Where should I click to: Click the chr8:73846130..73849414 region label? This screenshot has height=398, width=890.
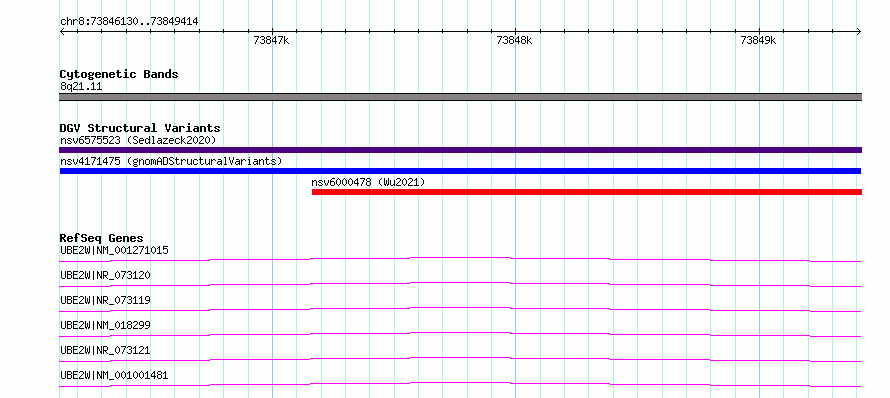pyautogui.click(x=129, y=22)
